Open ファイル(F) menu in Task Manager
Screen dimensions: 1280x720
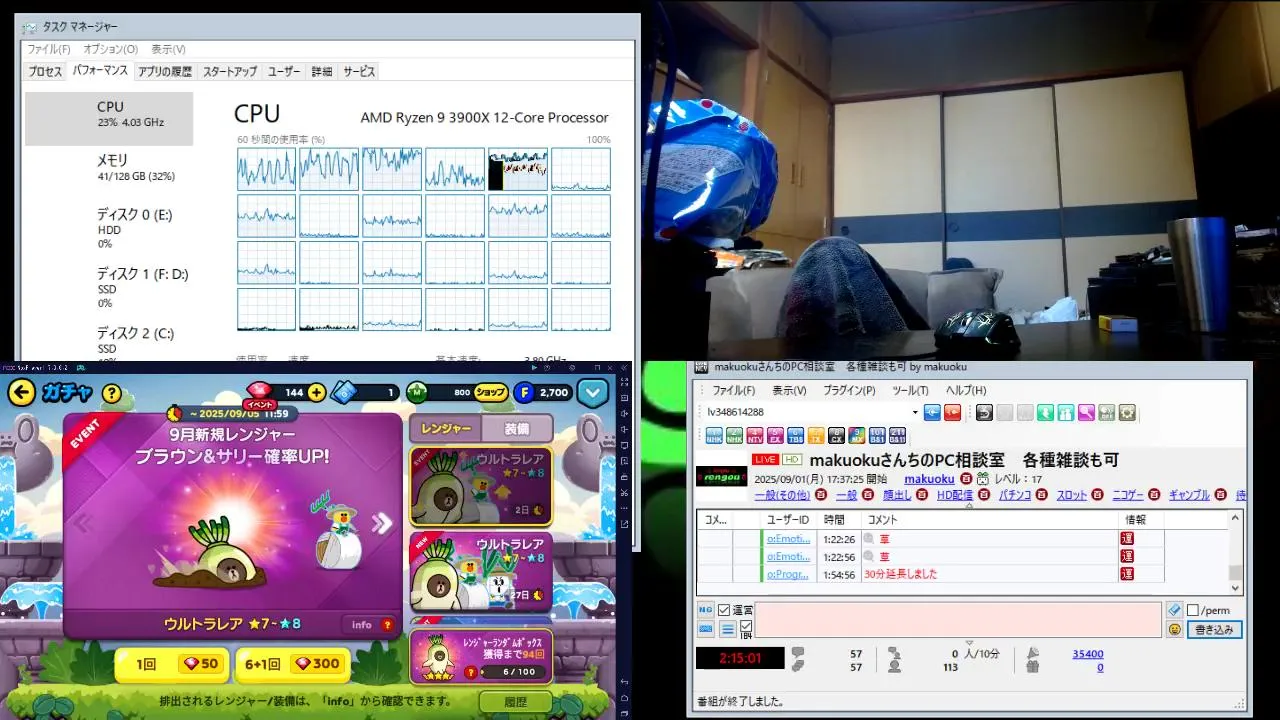pos(48,49)
